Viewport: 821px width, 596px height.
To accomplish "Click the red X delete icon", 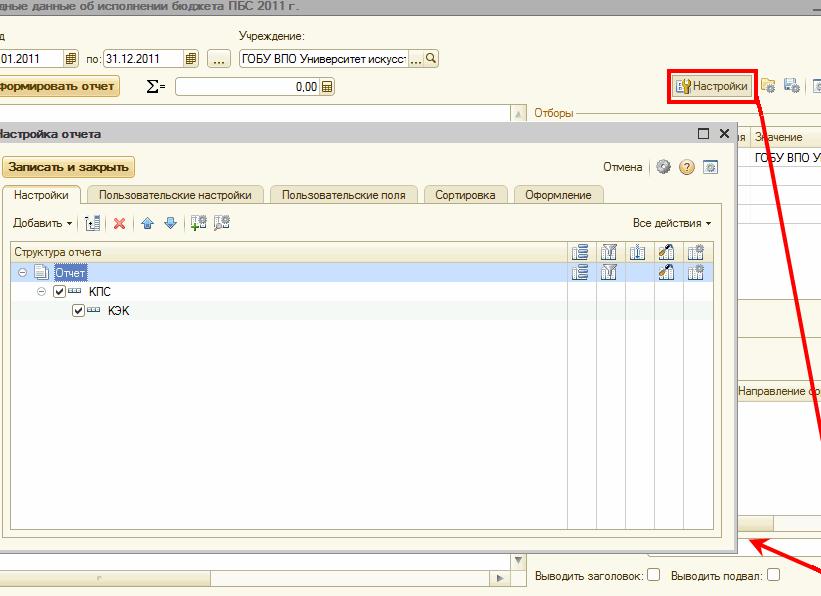I will (119, 223).
